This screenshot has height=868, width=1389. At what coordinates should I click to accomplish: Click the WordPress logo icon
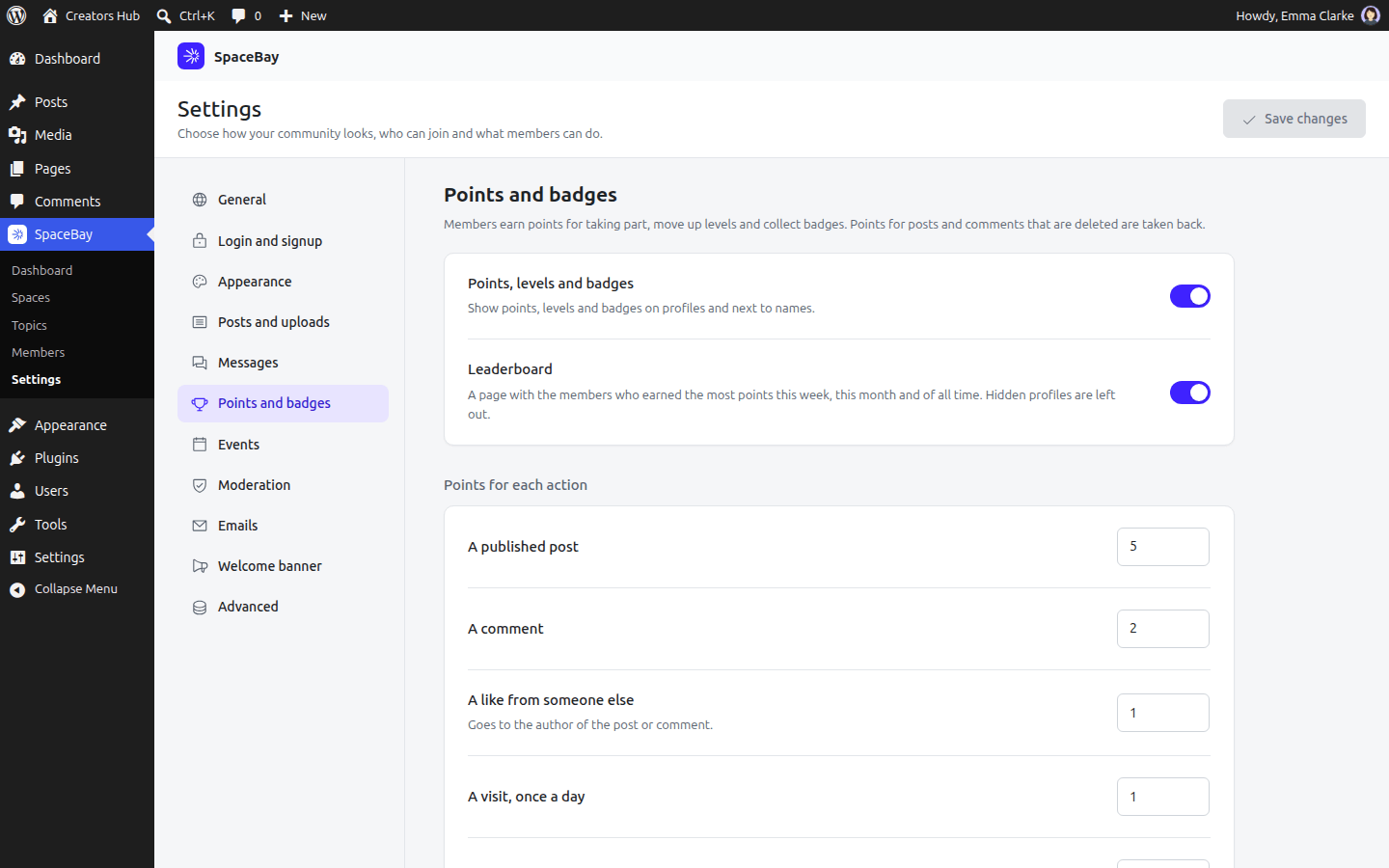[x=16, y=15]
